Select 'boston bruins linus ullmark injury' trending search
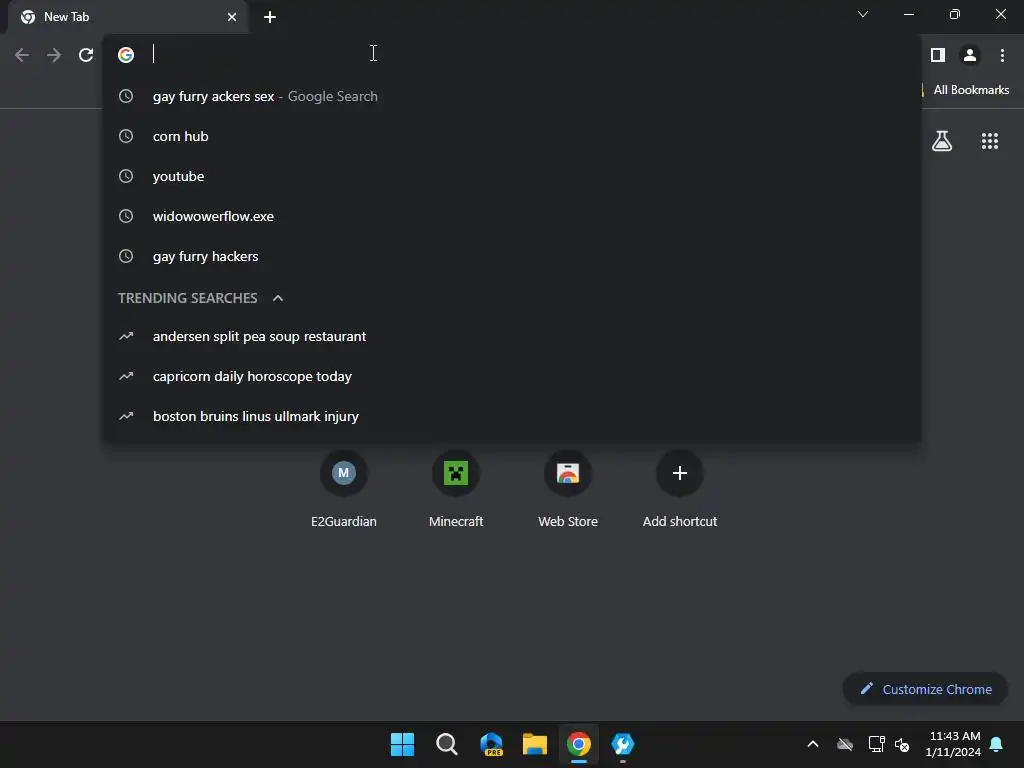 512,416
